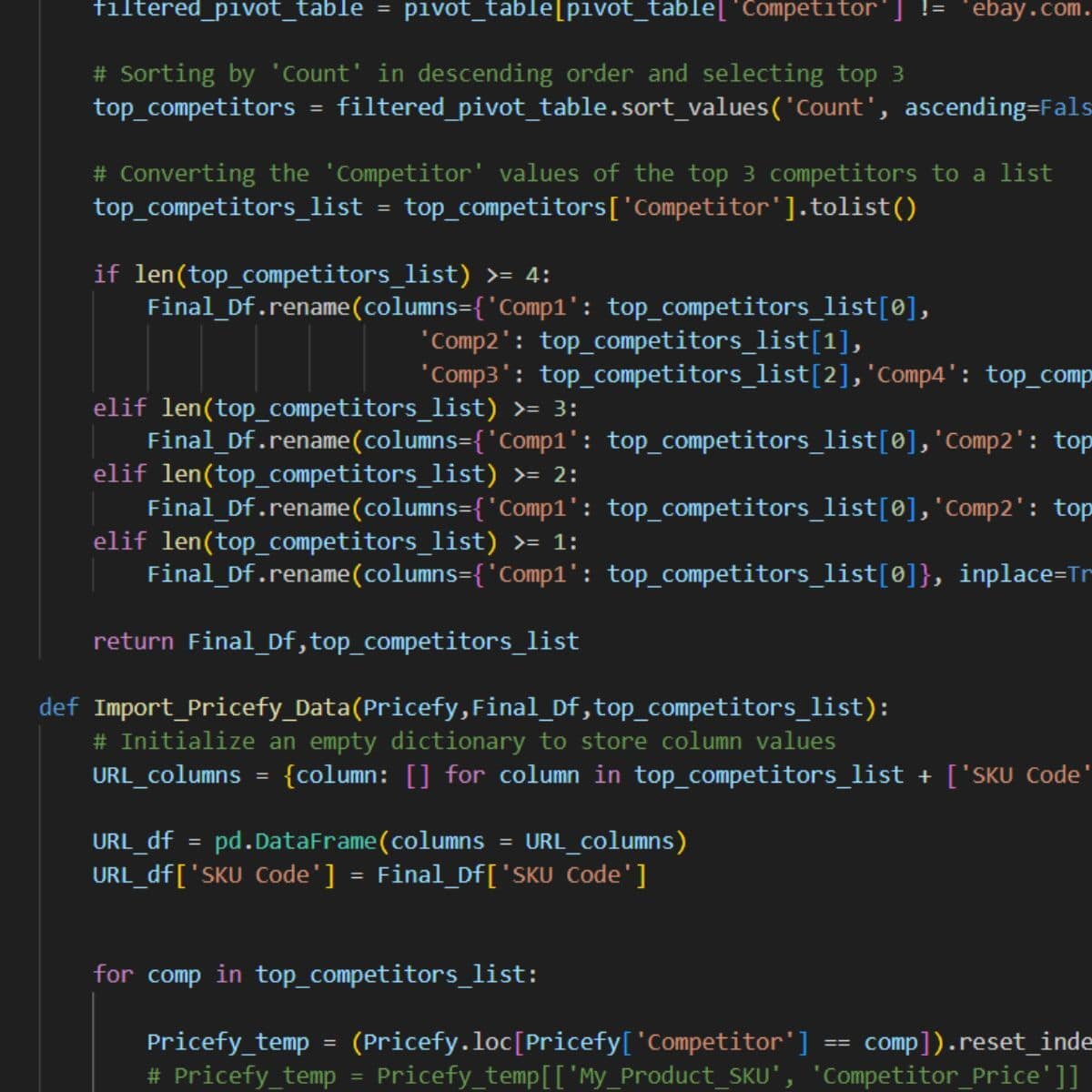
Task: Click the line "elif len(top_competitors_list) >= 1:"
Action: tap(336, 542)
